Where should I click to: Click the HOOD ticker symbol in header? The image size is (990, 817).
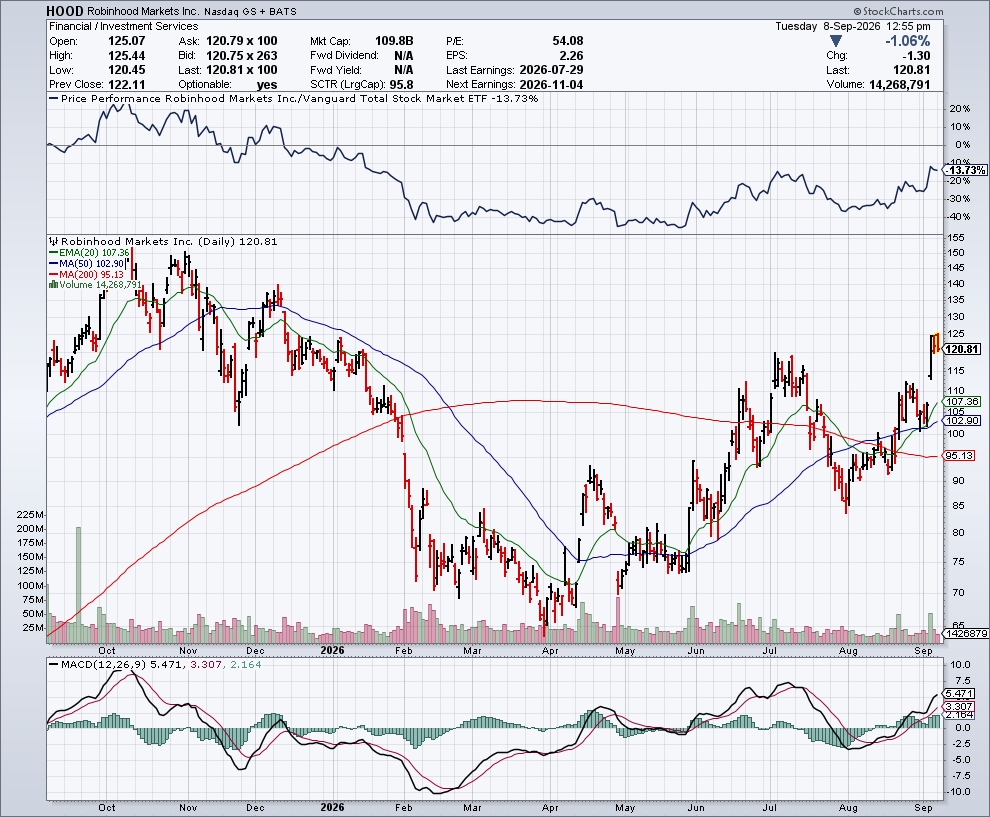coord(64,11)
